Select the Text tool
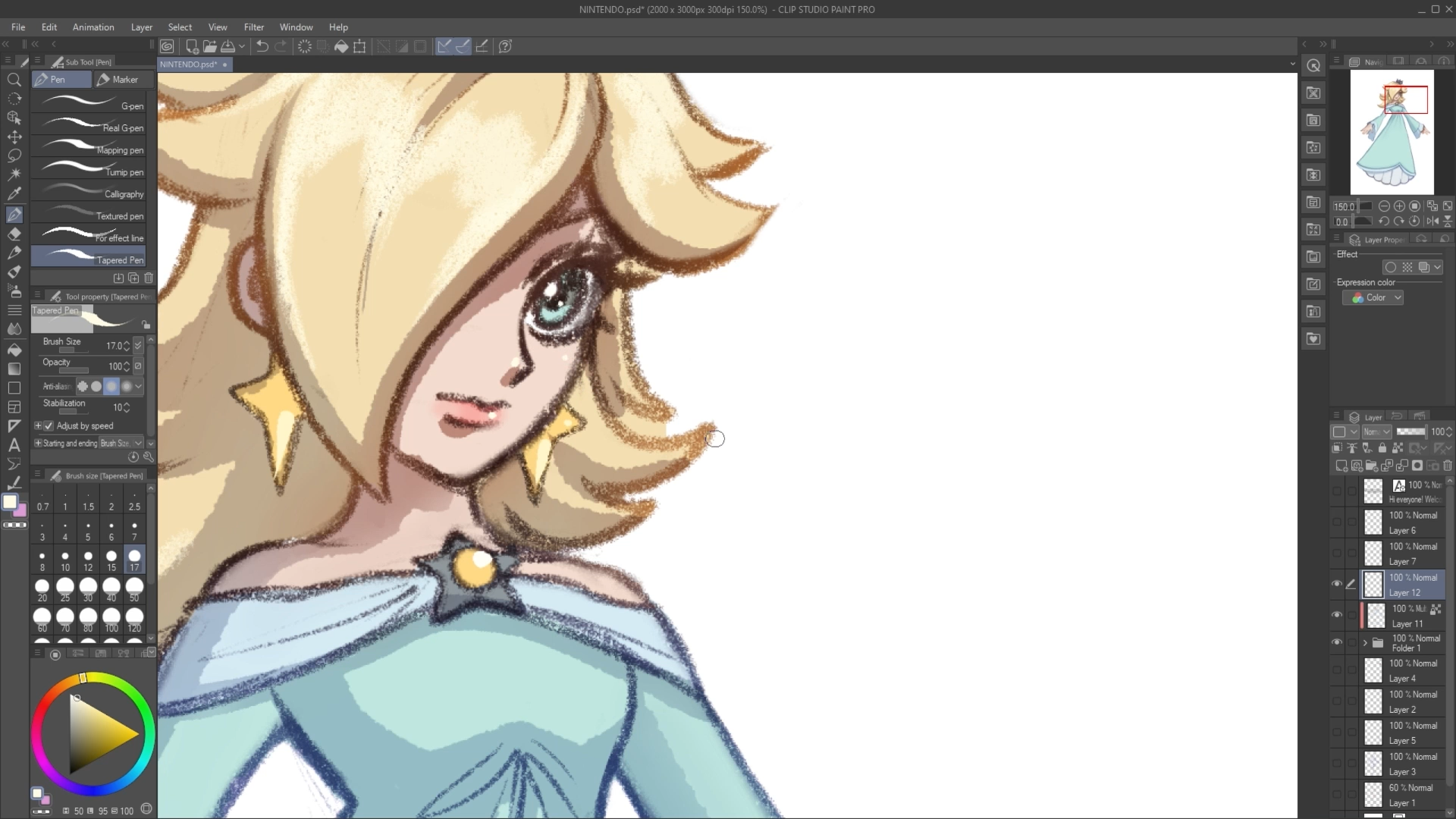Viewport: 1456px width, 819px height. coord(14,445)
